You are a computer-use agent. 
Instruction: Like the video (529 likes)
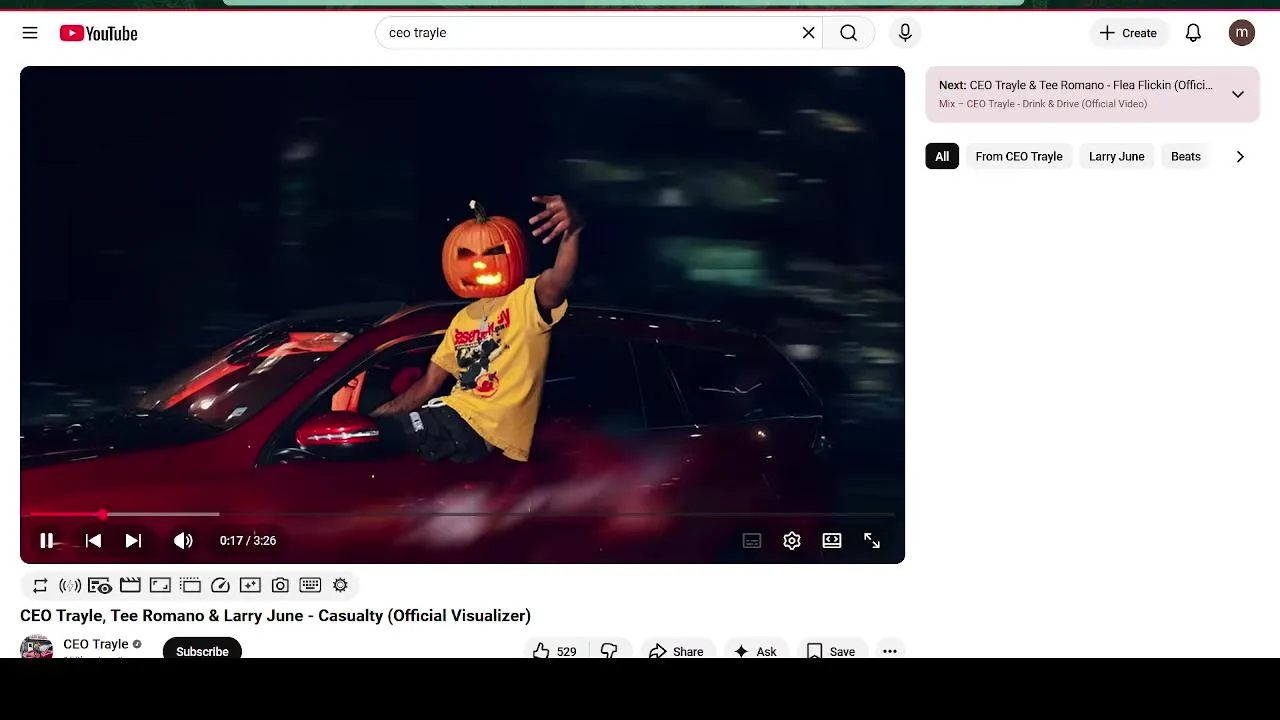(555, 650)
